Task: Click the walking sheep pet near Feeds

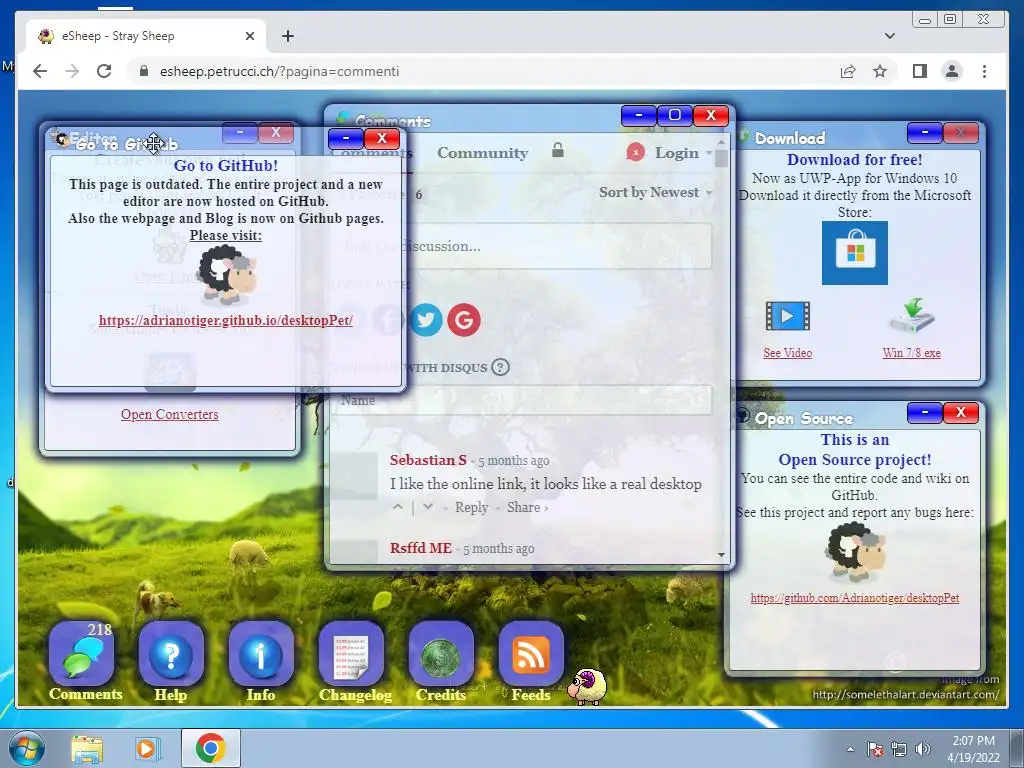Action: point(586,687)
